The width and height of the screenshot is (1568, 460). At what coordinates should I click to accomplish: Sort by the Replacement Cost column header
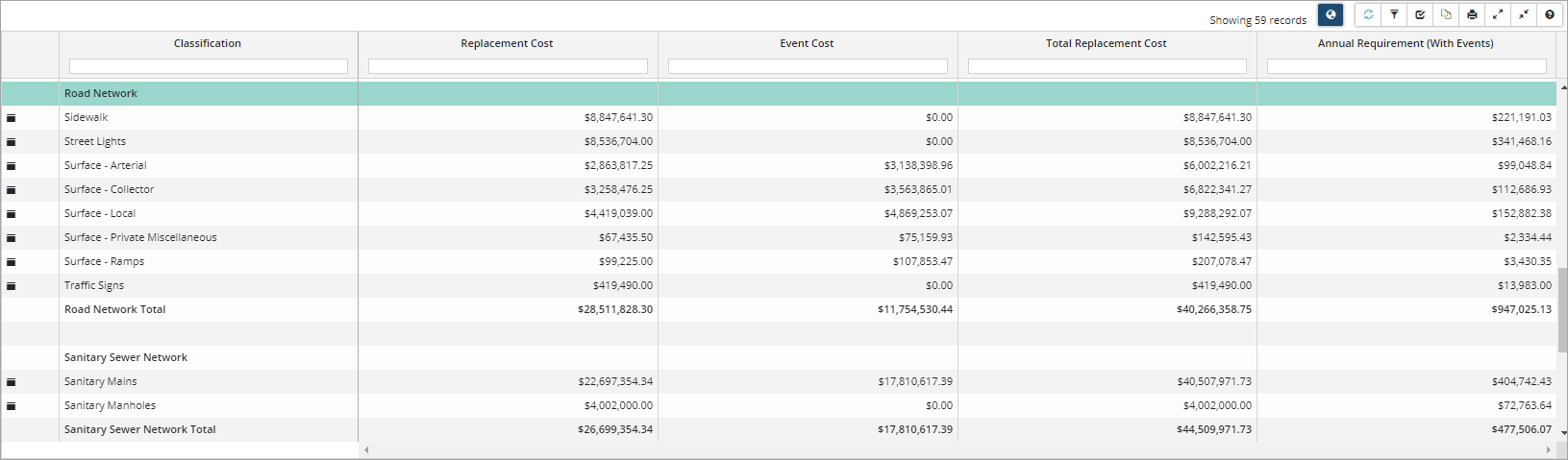click(507, 43)
